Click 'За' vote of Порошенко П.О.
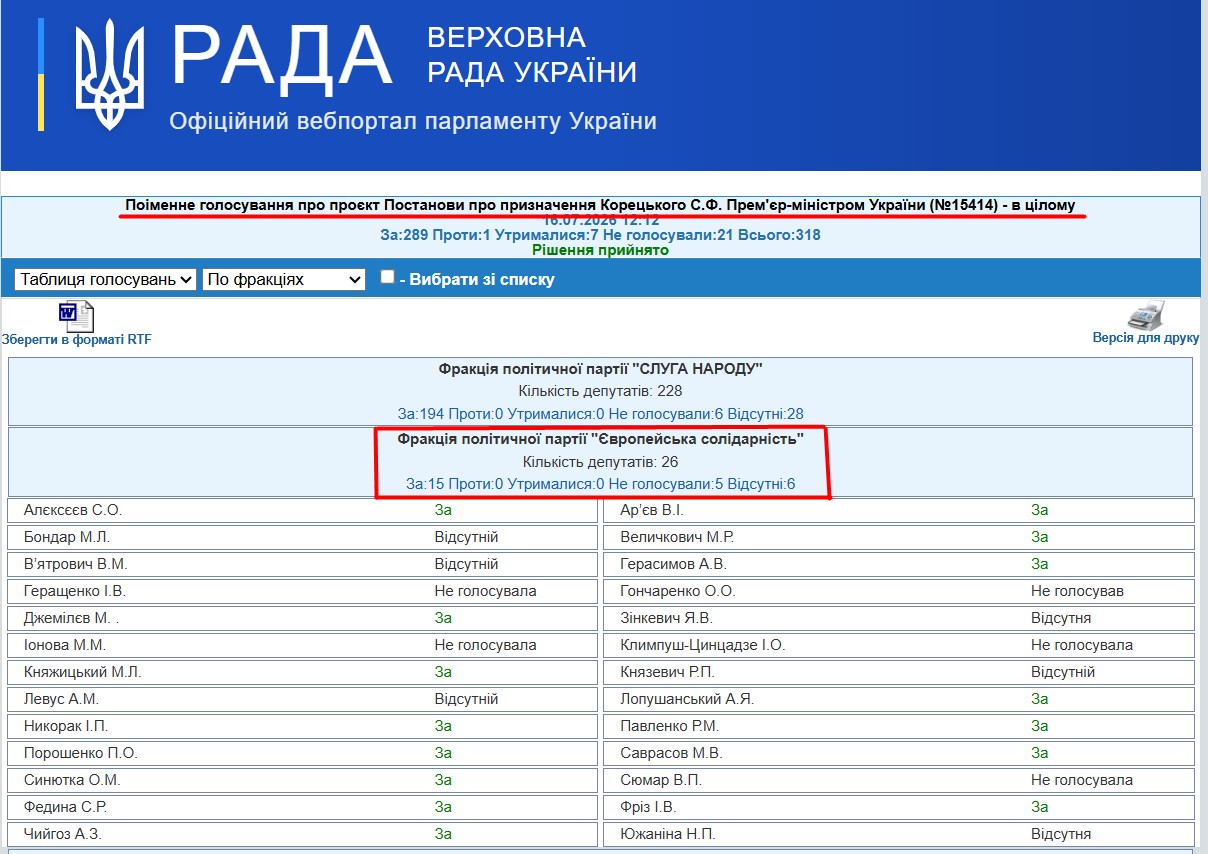1208x854 pixels. [x=443, y=753]
